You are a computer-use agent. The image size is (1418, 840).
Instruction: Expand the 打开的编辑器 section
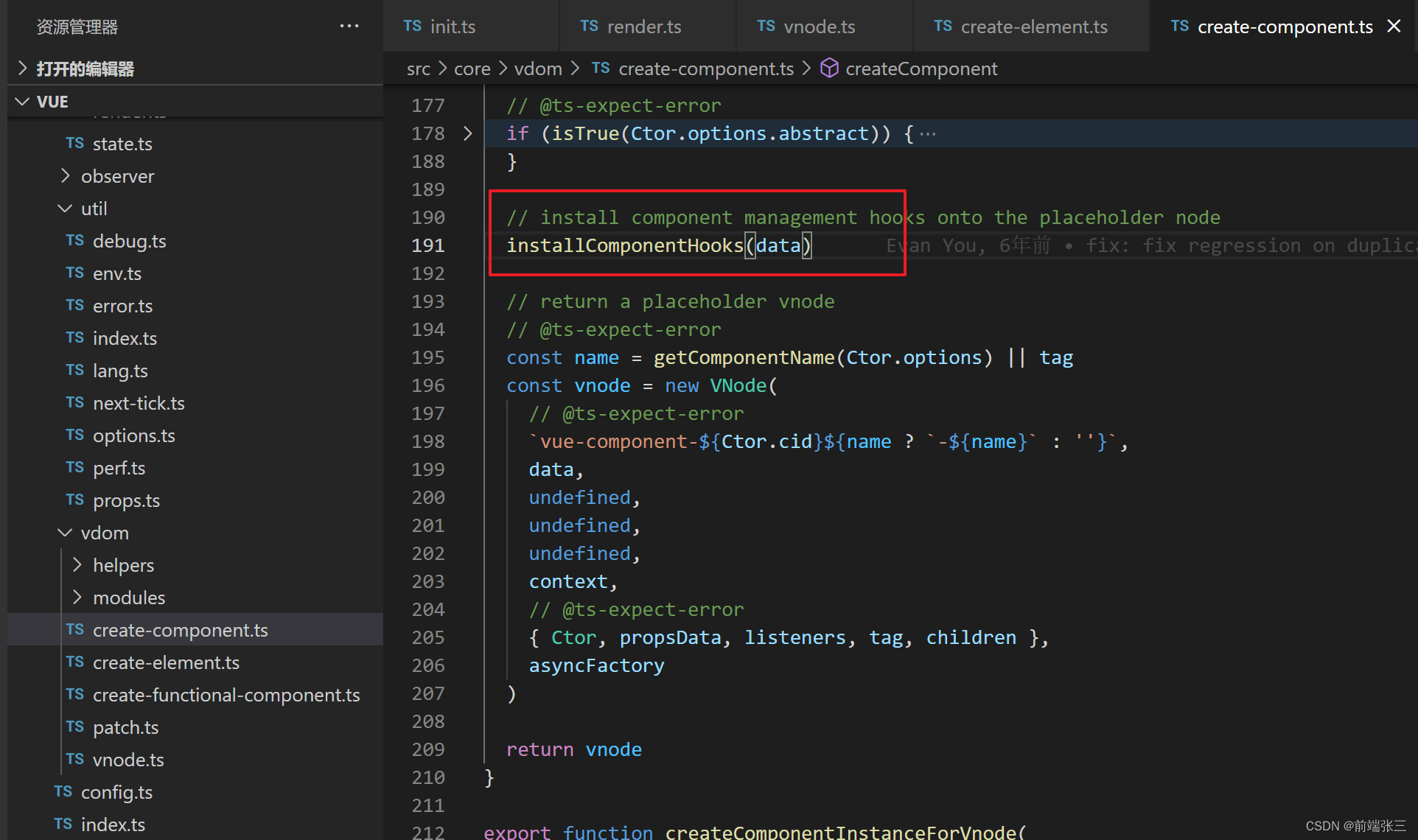(x=195, y=69)
